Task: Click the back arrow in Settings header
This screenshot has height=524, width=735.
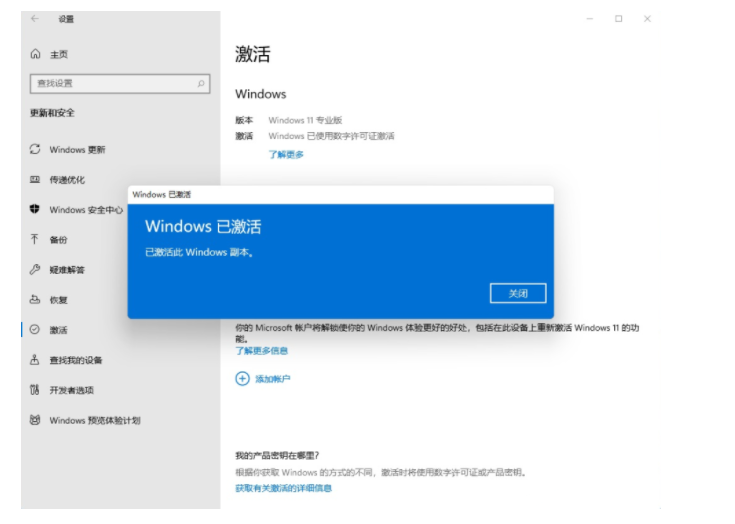Action: 35,19
